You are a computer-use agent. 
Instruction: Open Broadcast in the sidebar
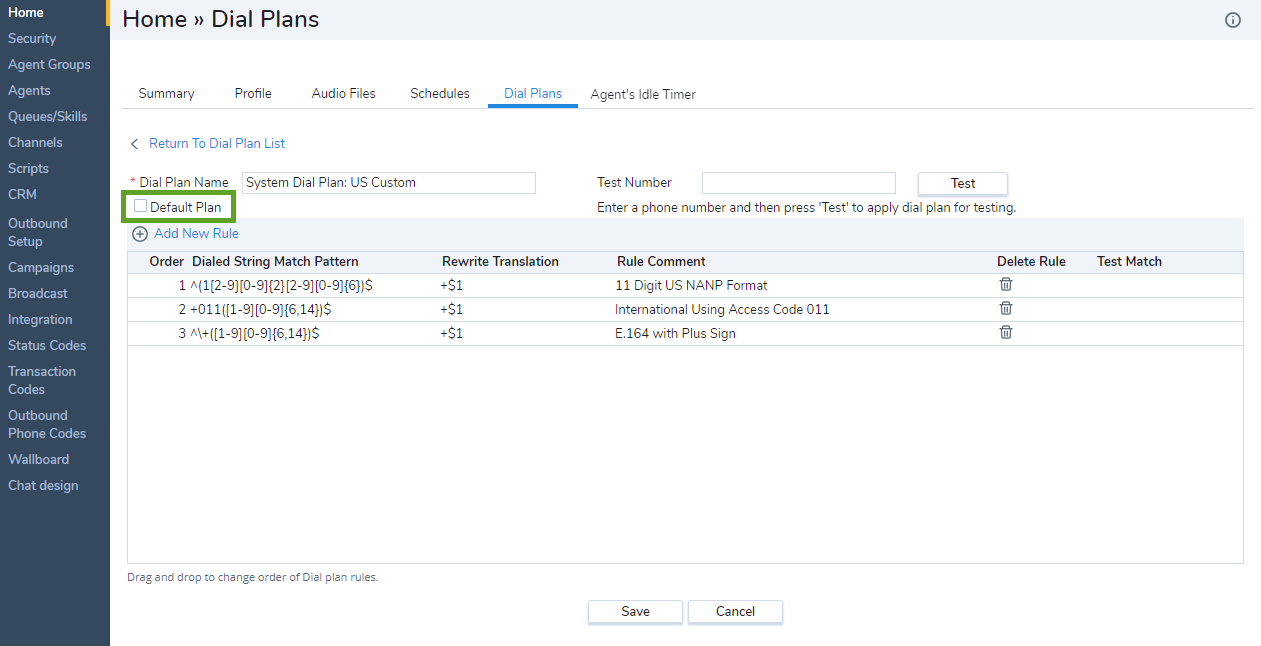[38, 294]
